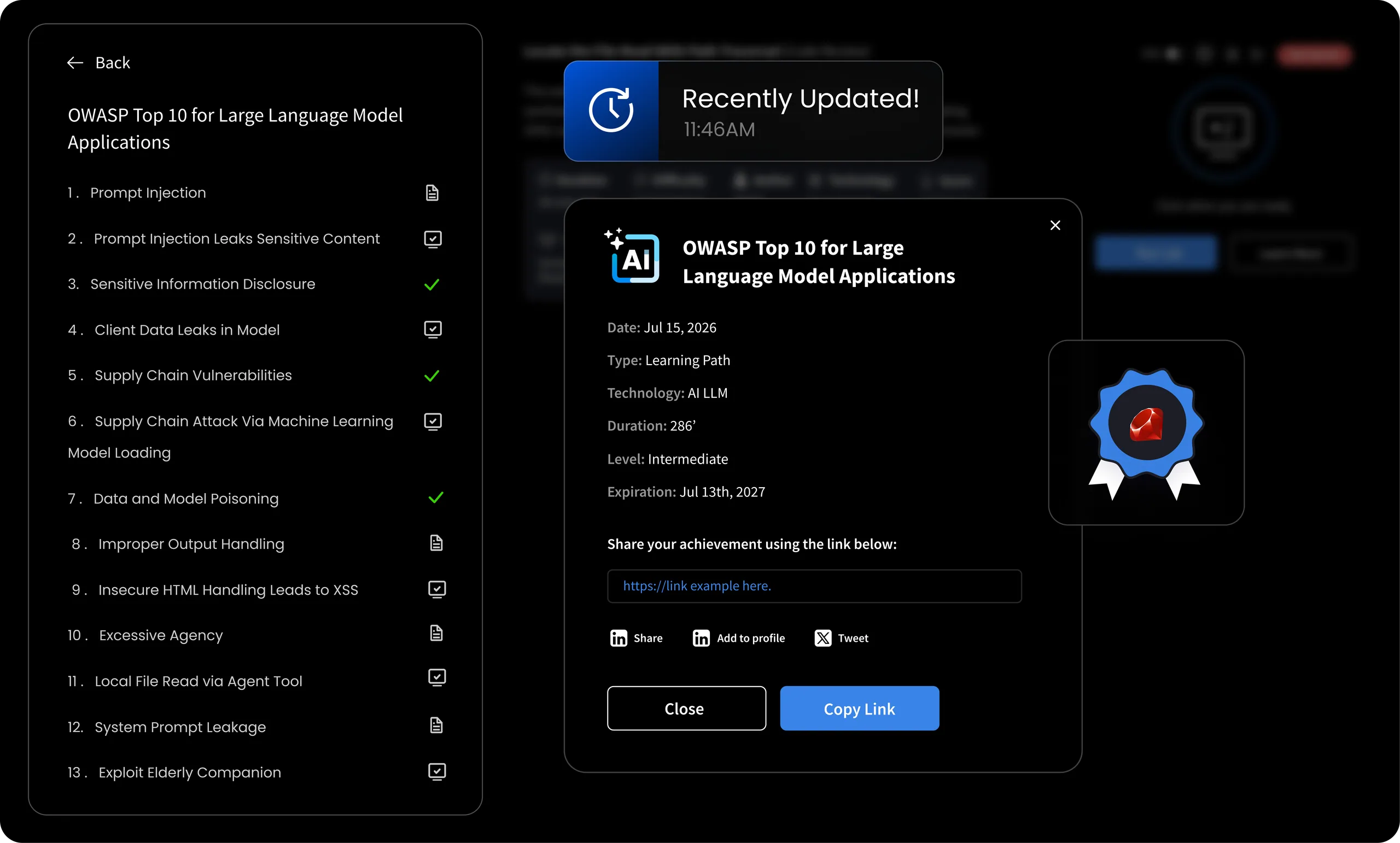Open document icon for System Prompt Leakage
Image resolution: width=1400 pixels, height=843 pixels.
click(x=436, y=725)
